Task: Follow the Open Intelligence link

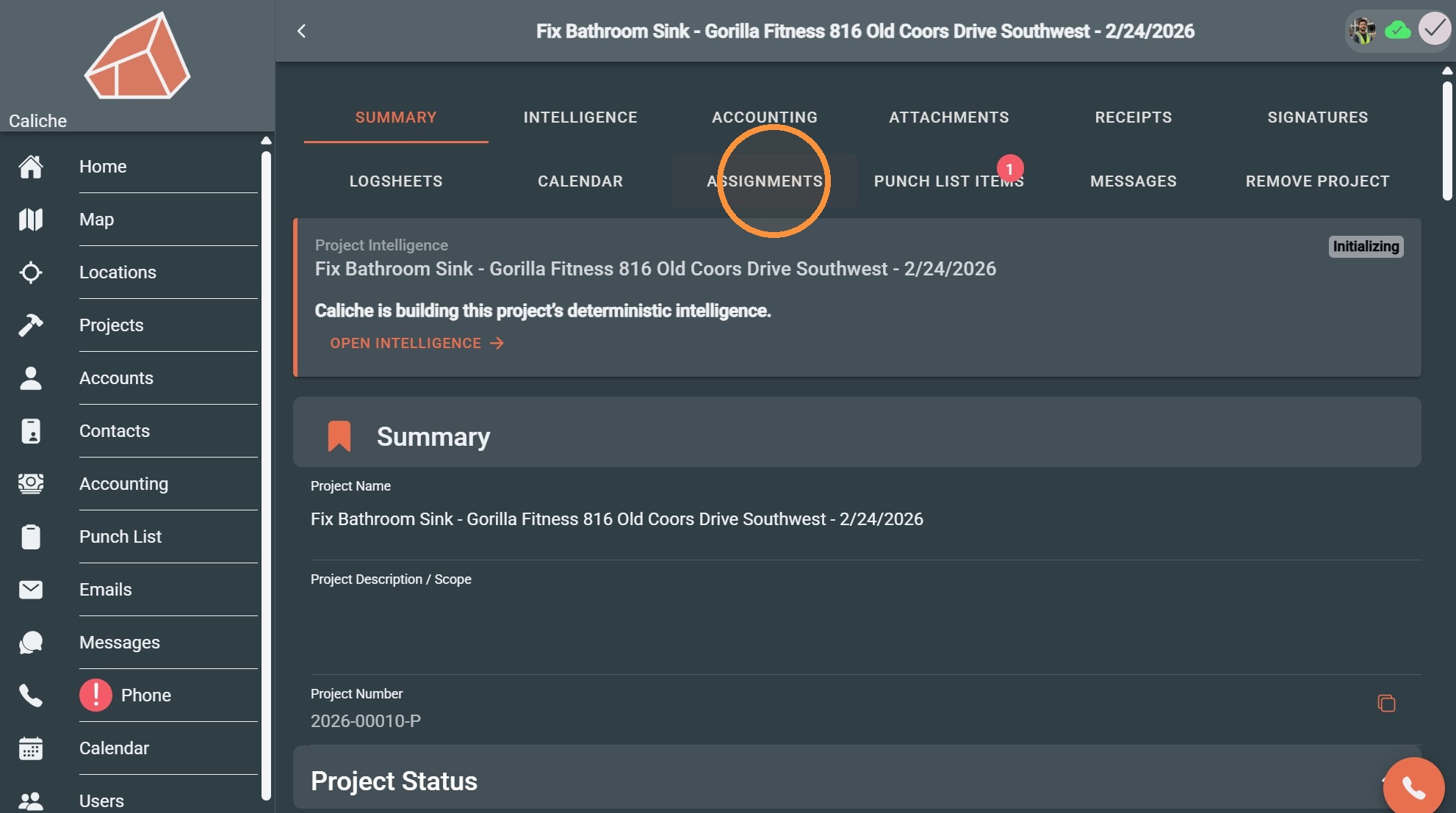Action: pyautogui.click(x=417, y=343)
